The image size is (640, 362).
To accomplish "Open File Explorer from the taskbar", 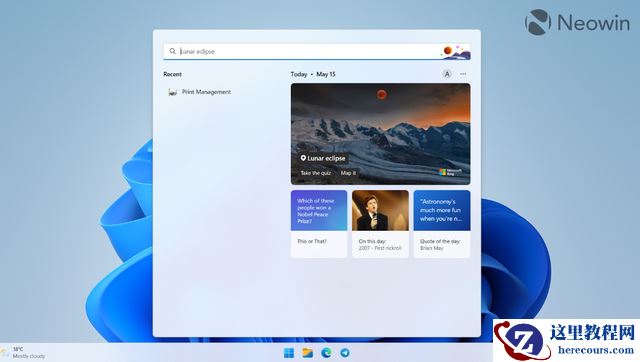I will pos(307,353).
